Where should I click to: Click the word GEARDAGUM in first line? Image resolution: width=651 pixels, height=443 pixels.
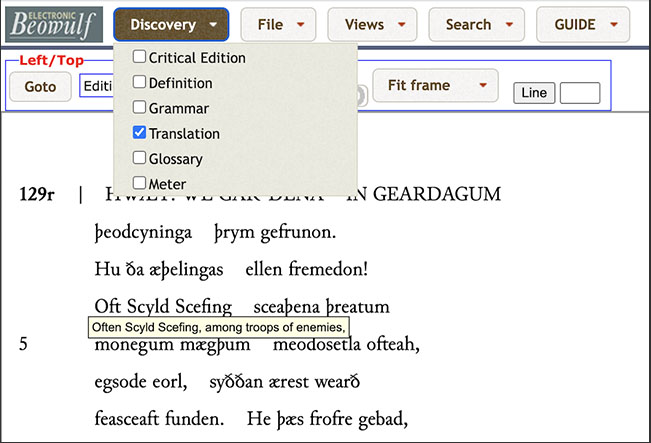[437, 194]
